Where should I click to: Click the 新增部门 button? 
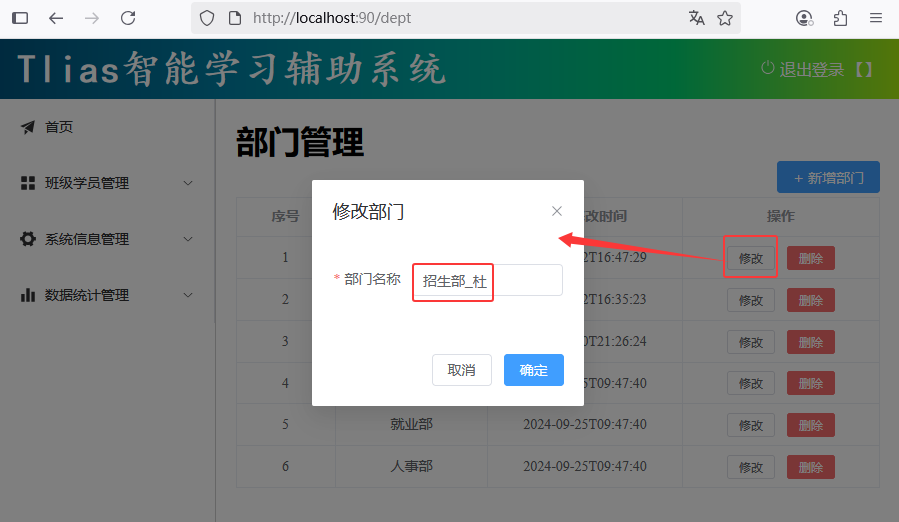click(828, 177)
